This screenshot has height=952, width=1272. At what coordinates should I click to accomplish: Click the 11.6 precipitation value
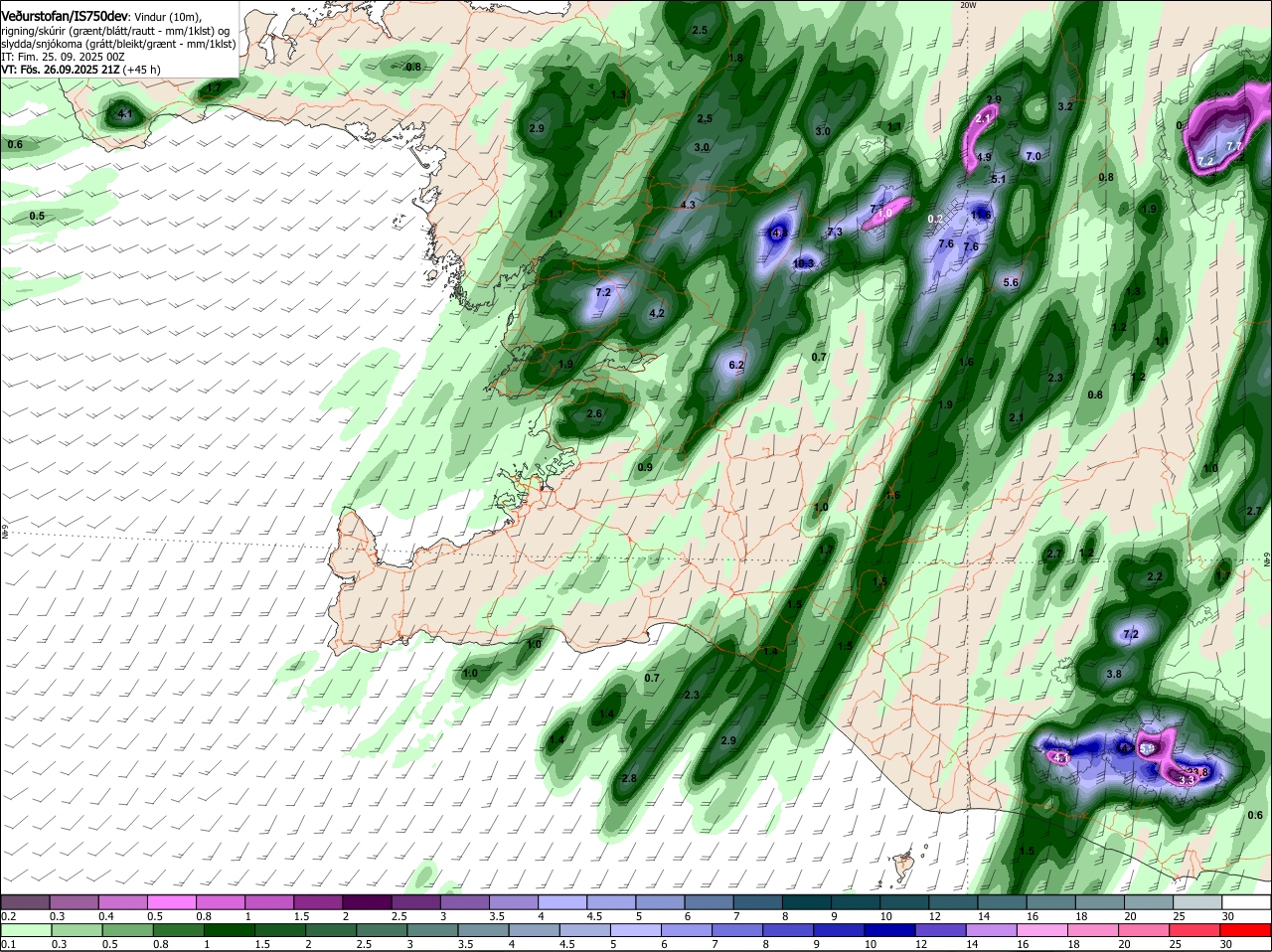(x=981, y=215)
